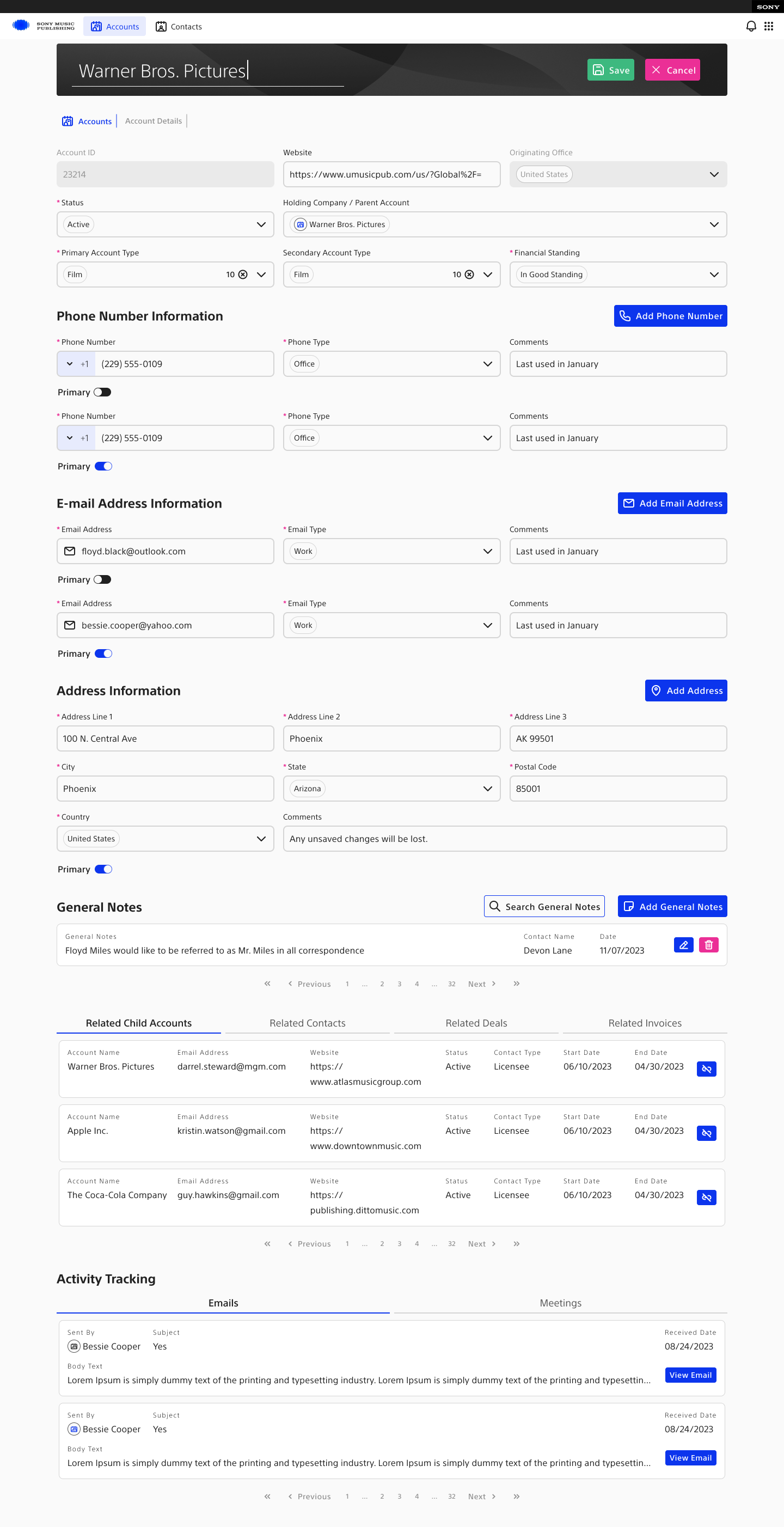Unlink The Coca-Cola Company child account
The image size is (784, 1527).
706,1198
